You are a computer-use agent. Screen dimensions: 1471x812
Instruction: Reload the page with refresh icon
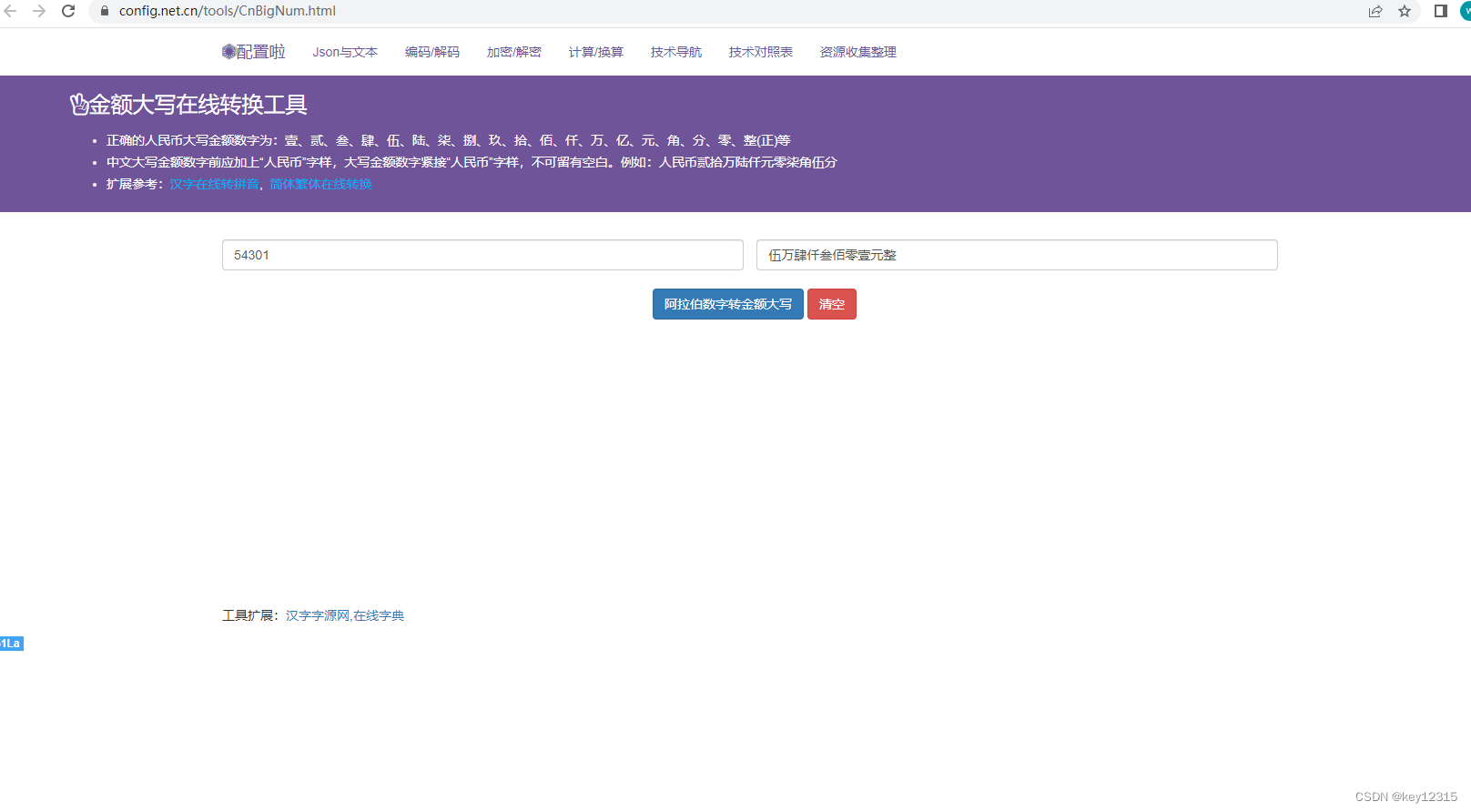(x=68, y=11)
